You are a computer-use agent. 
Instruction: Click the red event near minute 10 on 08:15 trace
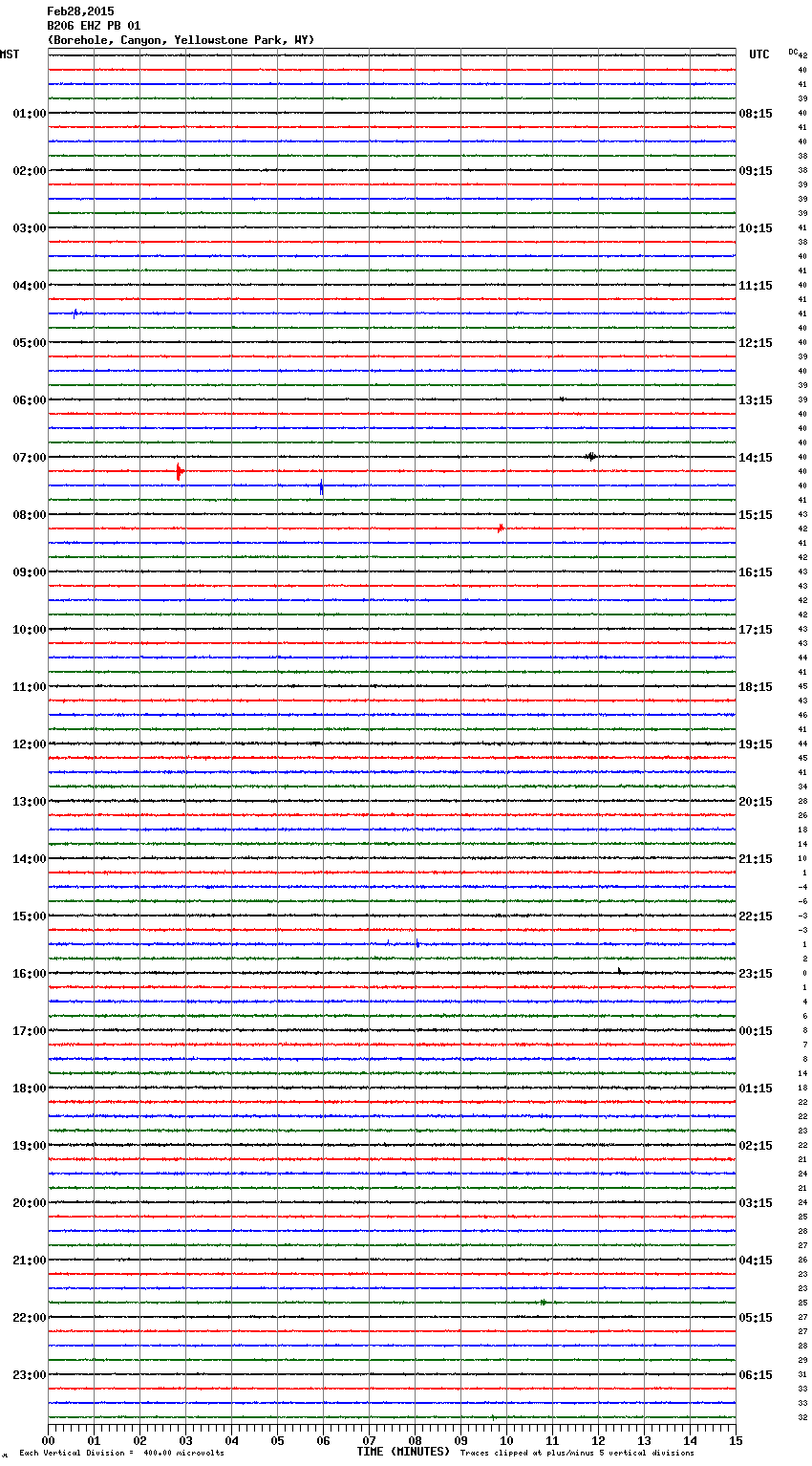tap(501, 528)
